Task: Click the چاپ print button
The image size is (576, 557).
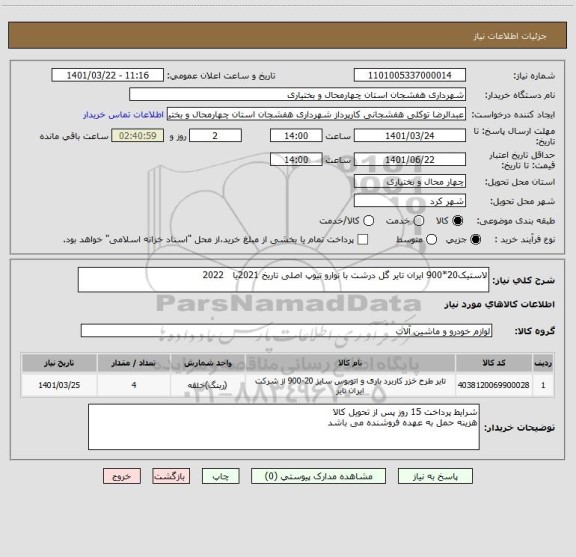Action: point(221,476)
